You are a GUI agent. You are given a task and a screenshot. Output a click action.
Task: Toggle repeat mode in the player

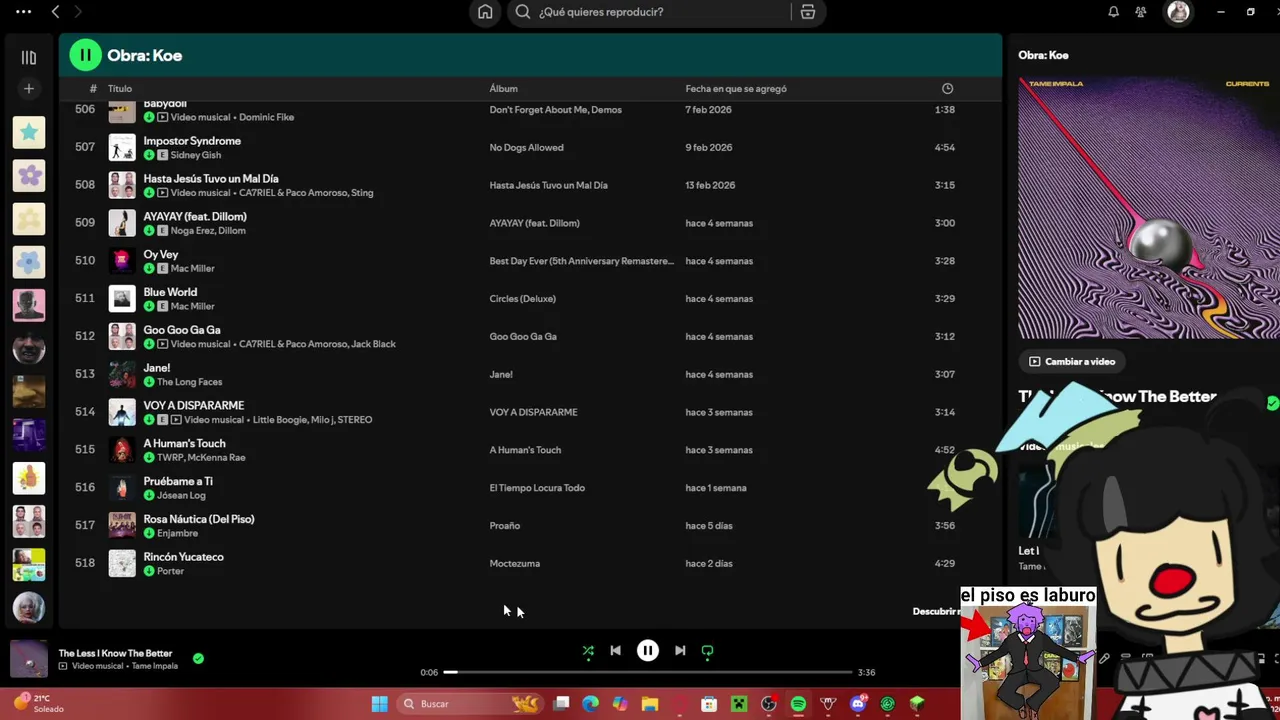[x=707, y=651]
